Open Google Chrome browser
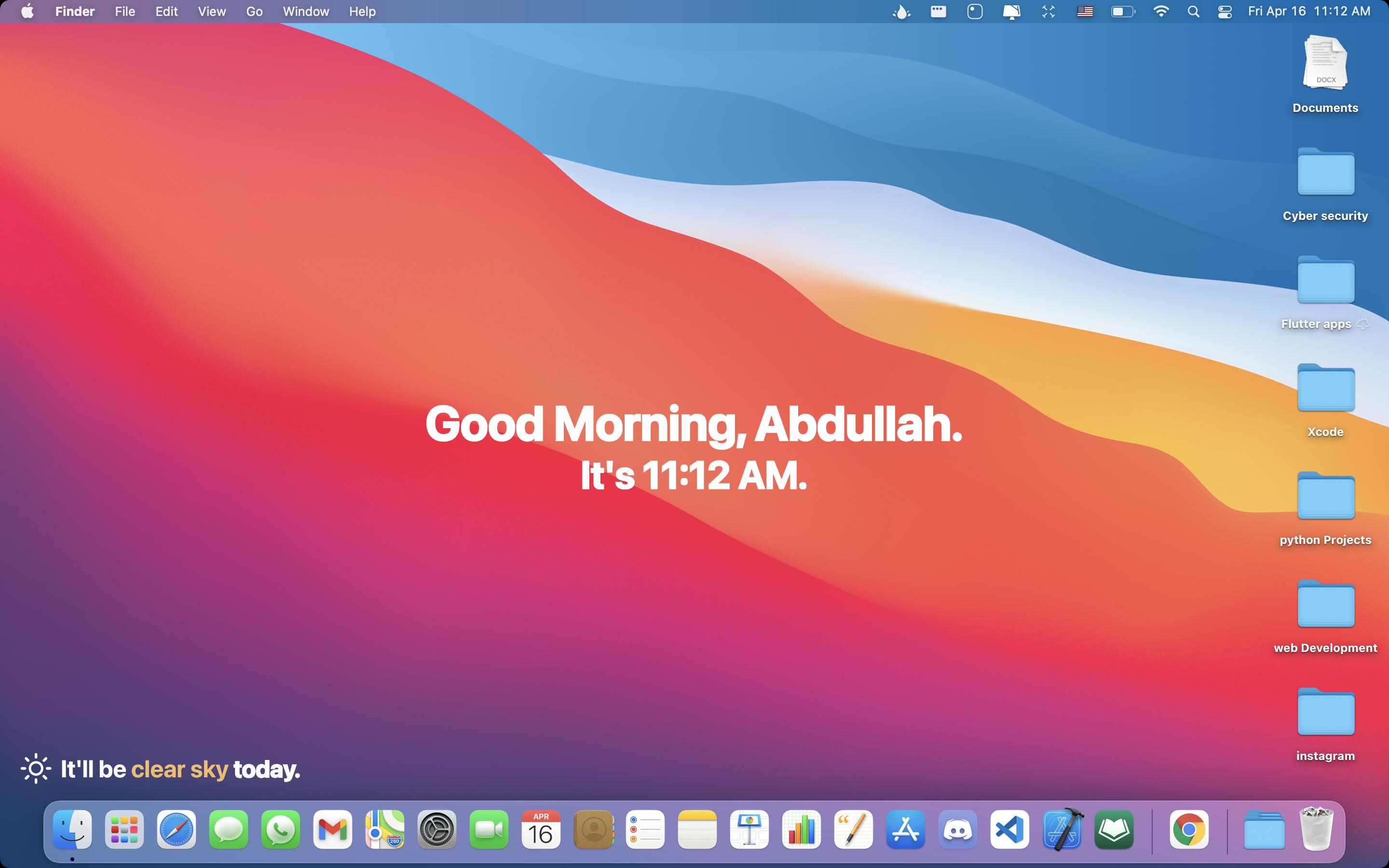Image resolution: width=1389 pixels, height=868 pixels. [1189, 829]
